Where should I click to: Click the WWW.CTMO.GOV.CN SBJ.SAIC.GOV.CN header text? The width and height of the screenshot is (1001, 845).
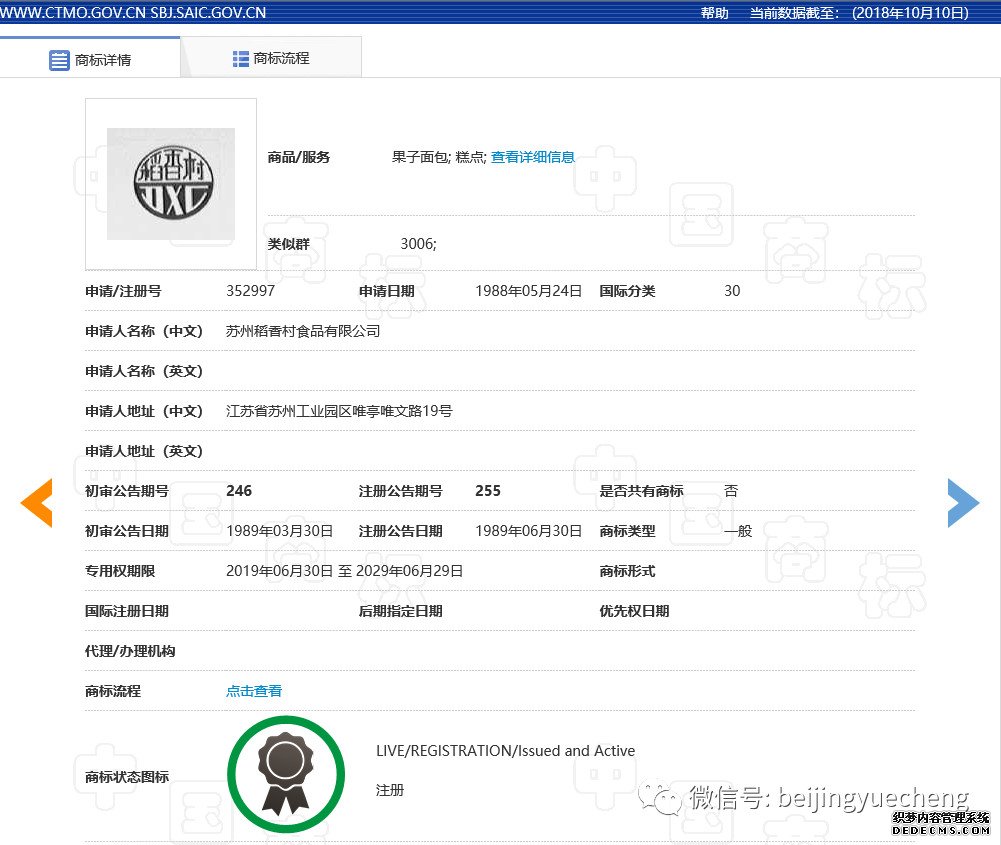click(133, 13)
